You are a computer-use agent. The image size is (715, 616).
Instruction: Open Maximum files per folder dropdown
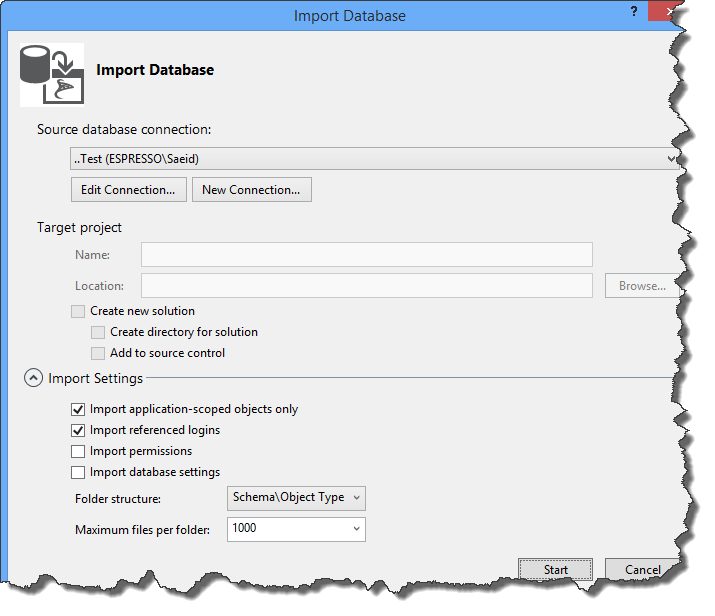pyautogui.click(x=296, y=529)
